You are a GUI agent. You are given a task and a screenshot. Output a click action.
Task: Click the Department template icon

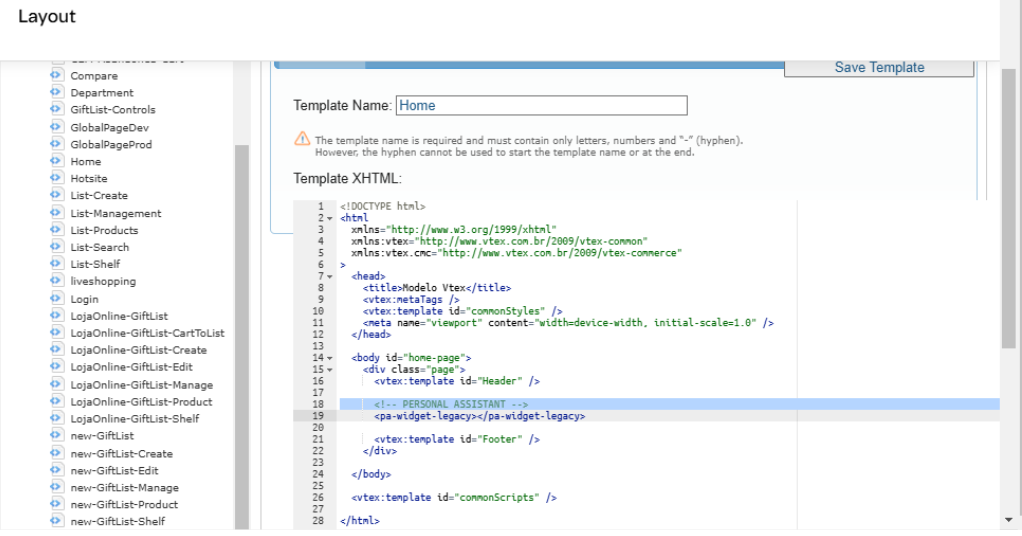[x=56, y=92]
